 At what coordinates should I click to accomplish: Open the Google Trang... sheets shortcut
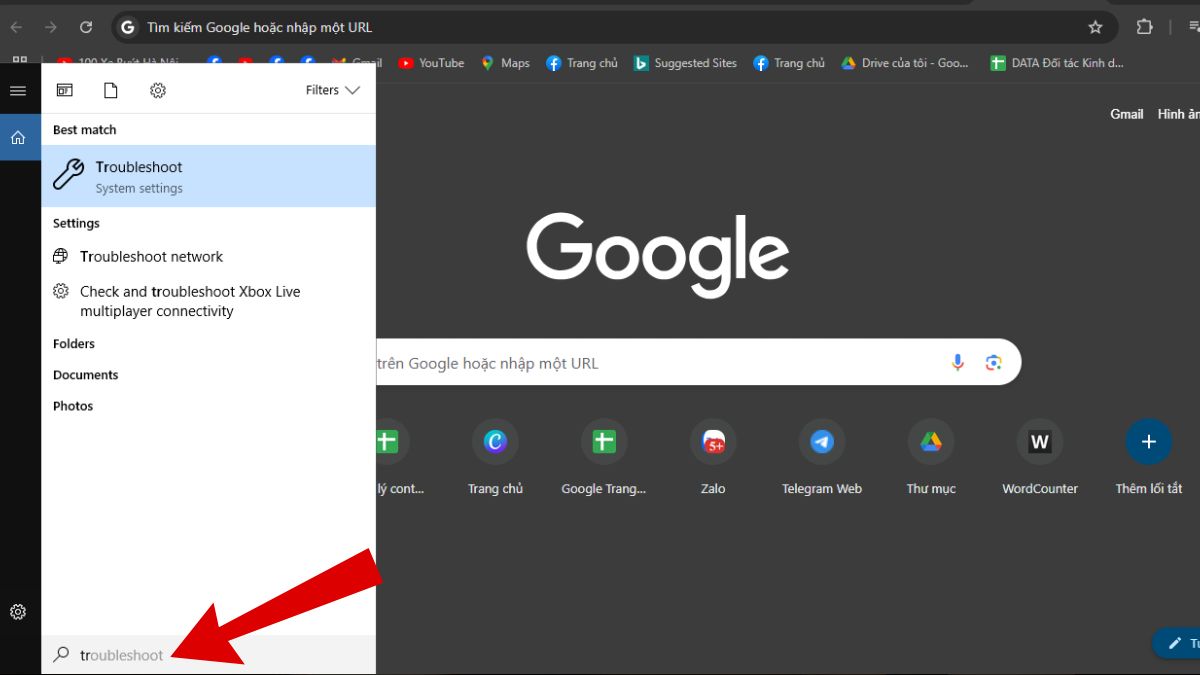click(x=604, y=457)
